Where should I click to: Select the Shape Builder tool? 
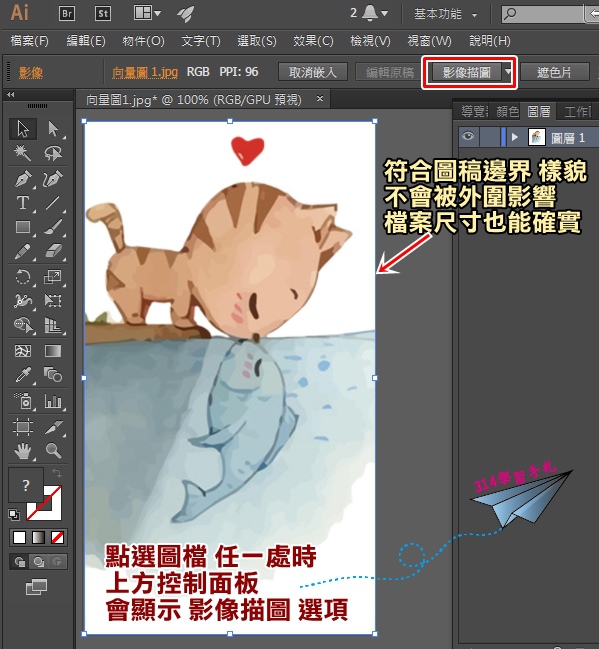(23, 325)
